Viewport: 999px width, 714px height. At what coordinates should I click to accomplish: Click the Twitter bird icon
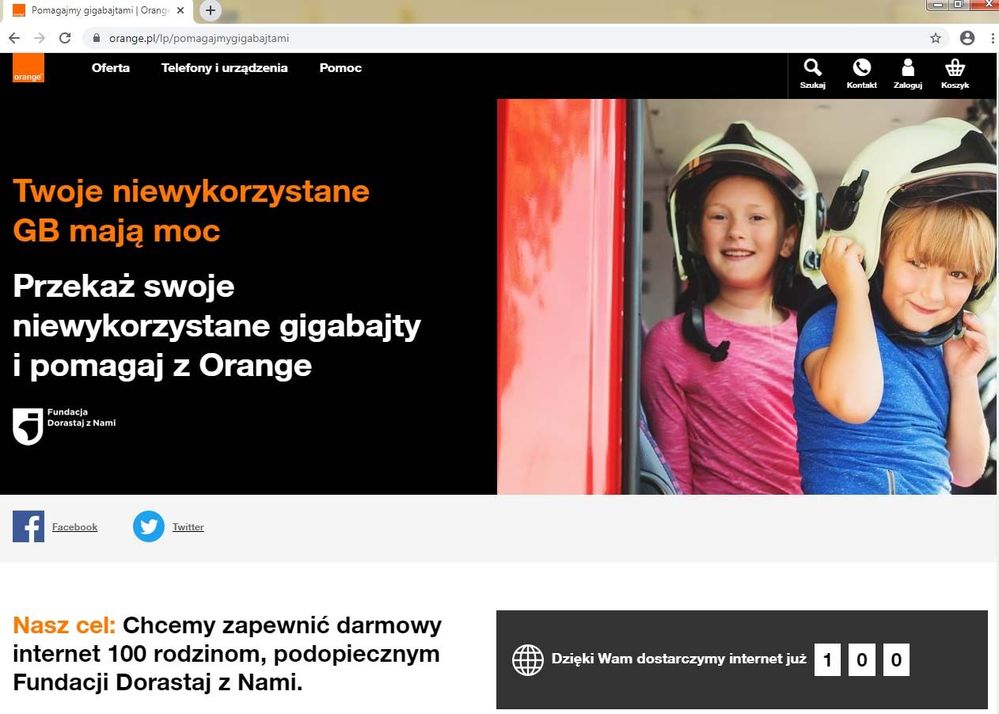[148, 526]
